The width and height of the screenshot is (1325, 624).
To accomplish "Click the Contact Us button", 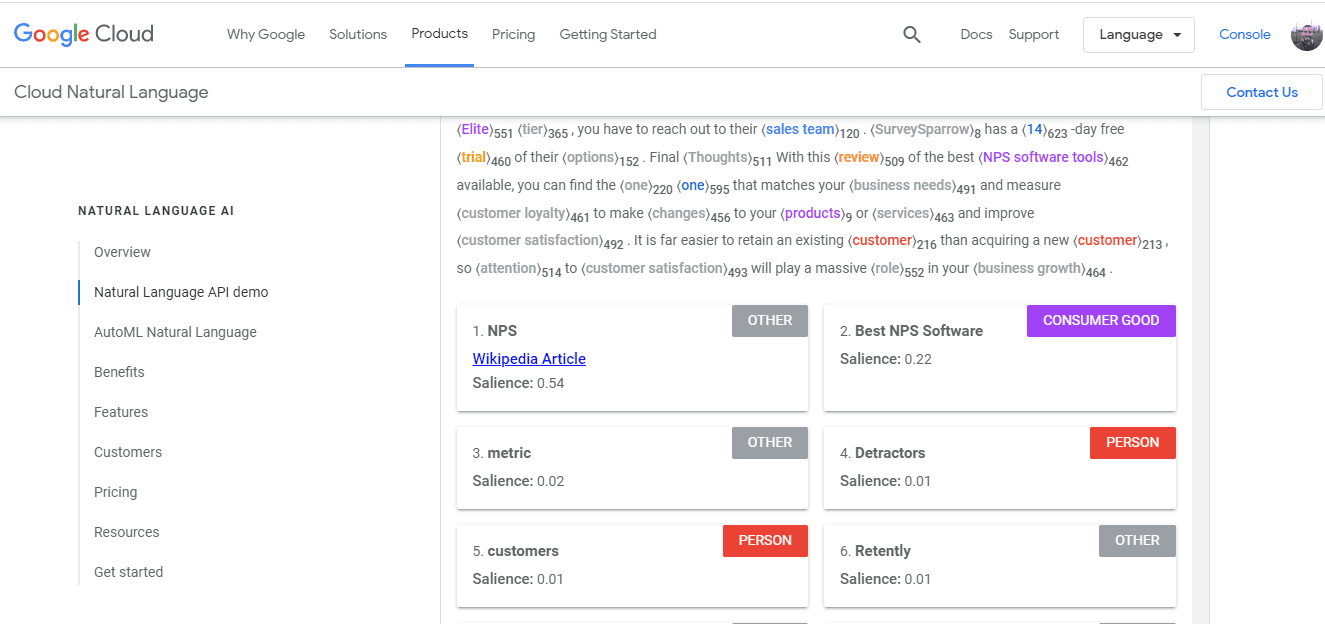I will click(x=1261, y=91).
